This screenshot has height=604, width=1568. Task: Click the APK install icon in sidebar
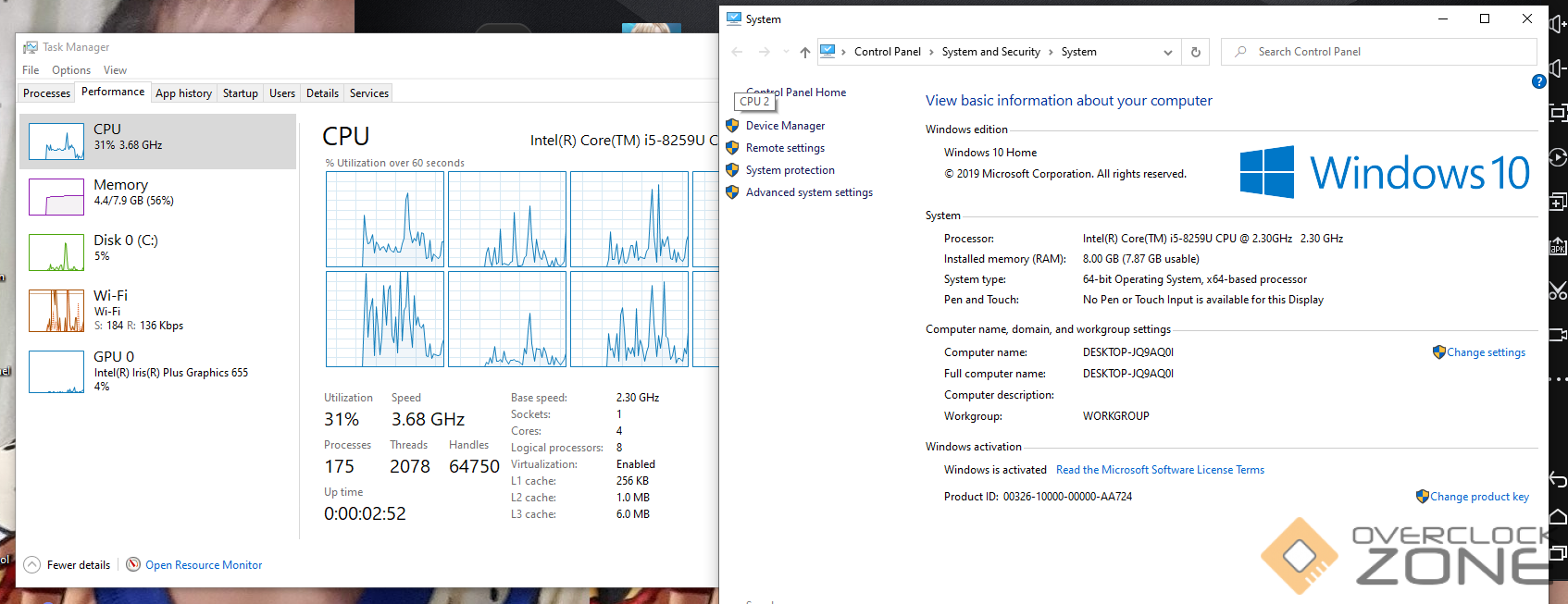pos(1558,246)
